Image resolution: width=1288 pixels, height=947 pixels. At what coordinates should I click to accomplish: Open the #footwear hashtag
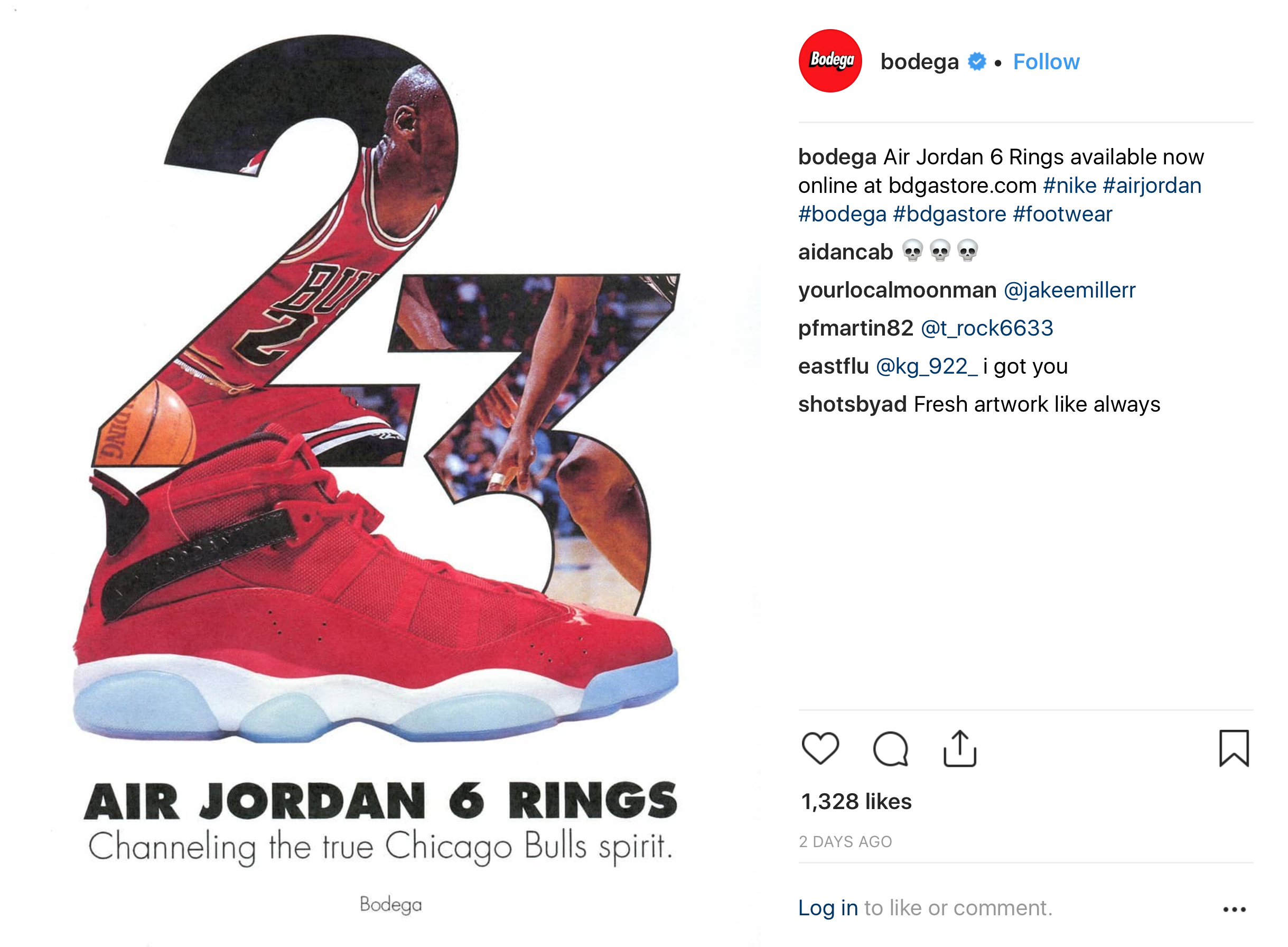(x=1062, y=214)
